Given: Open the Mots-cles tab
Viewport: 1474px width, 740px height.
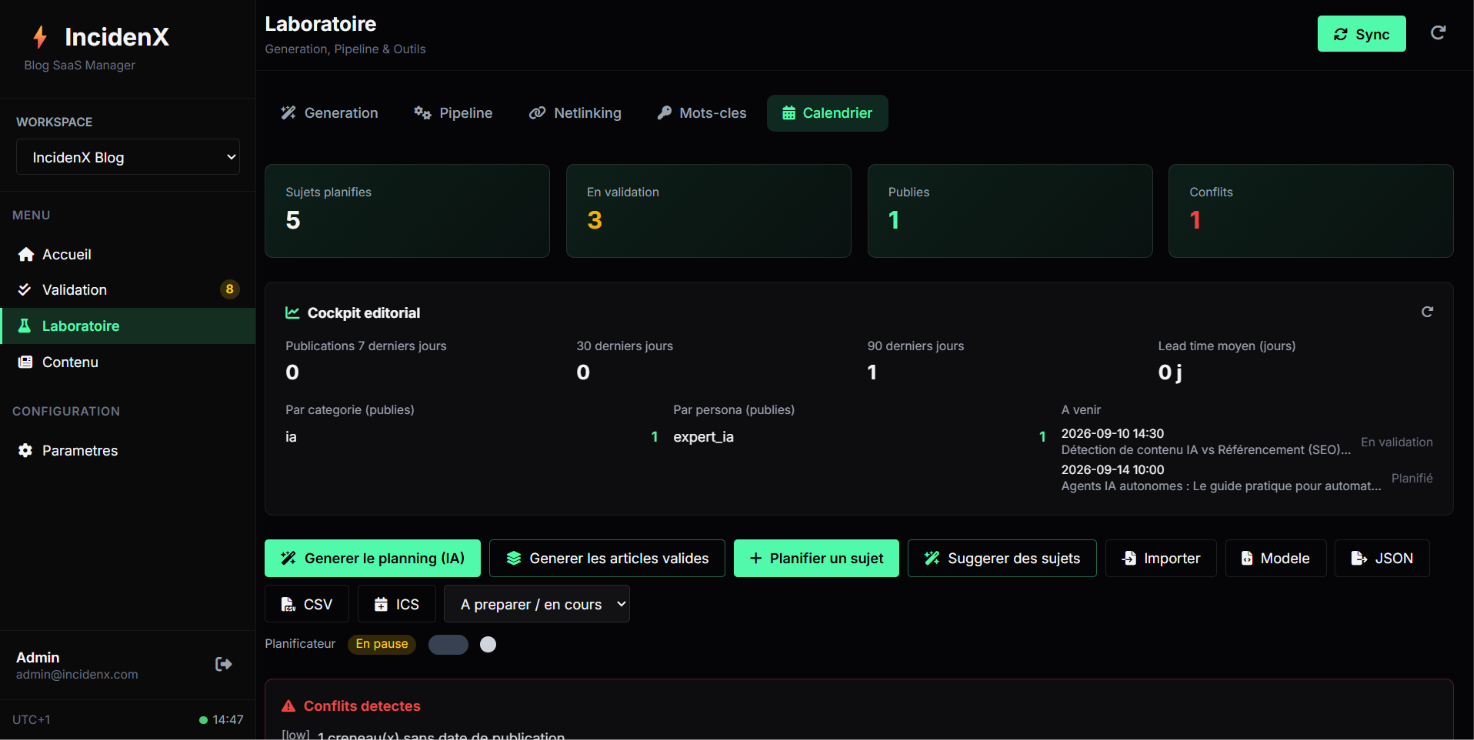Looking at the screenshot, I should click(x=702, y=113).
